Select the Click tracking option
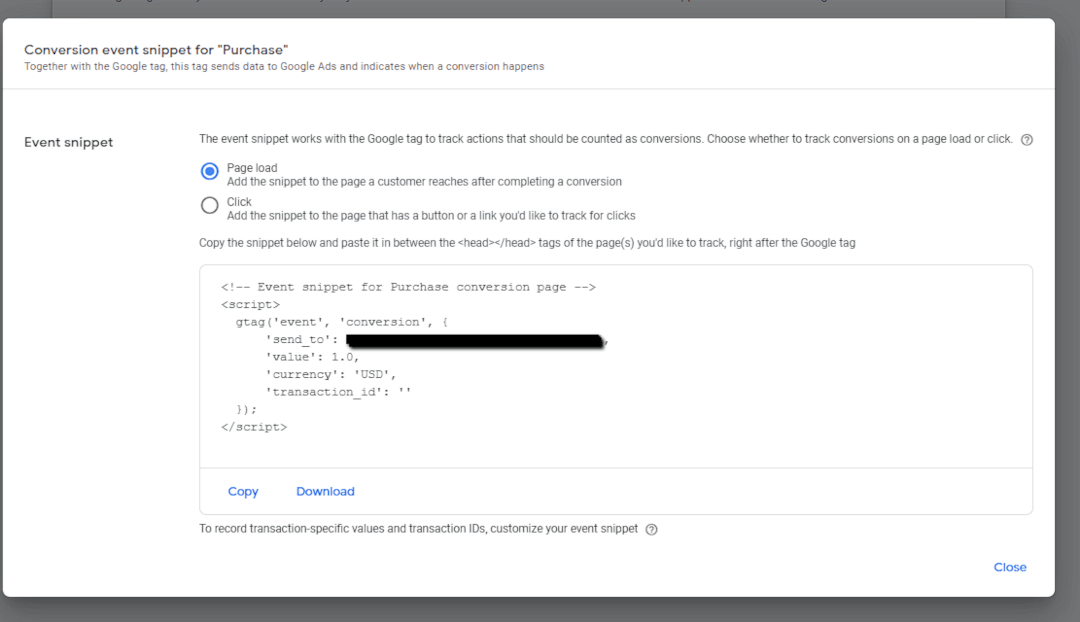Screen dimensions: 1080x622 (209, 204)
